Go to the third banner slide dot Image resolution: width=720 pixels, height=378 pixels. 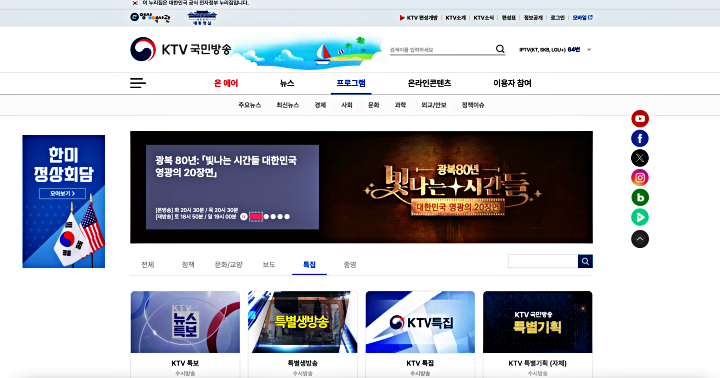pos(273,217)
